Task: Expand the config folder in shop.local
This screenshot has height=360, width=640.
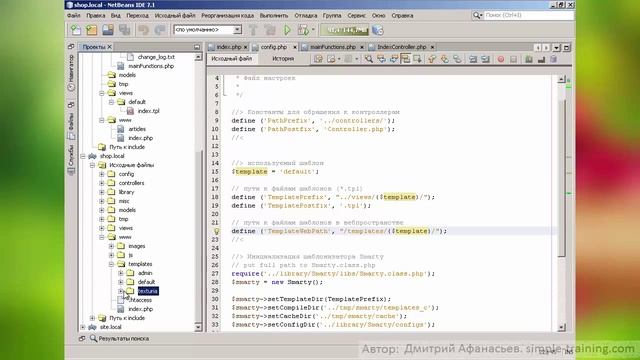Action: click(x=102, y=174)
